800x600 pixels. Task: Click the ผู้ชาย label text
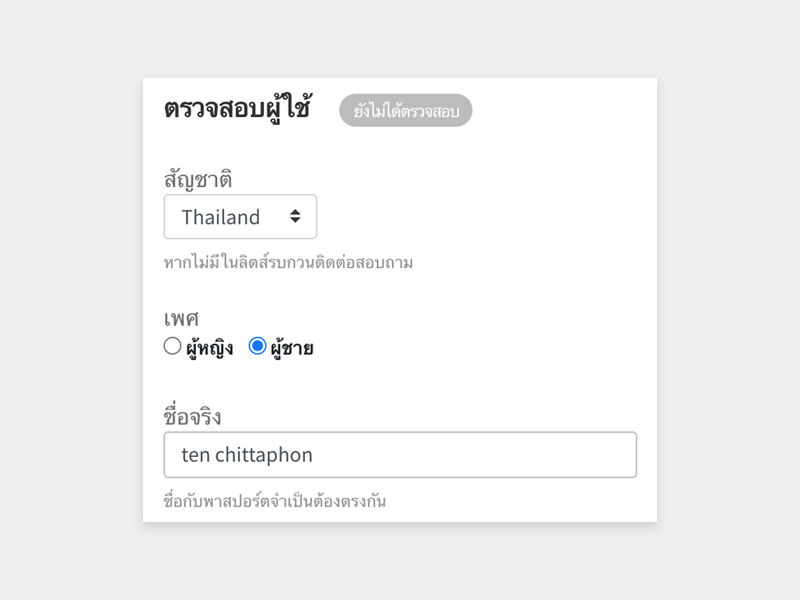point(292,348)
